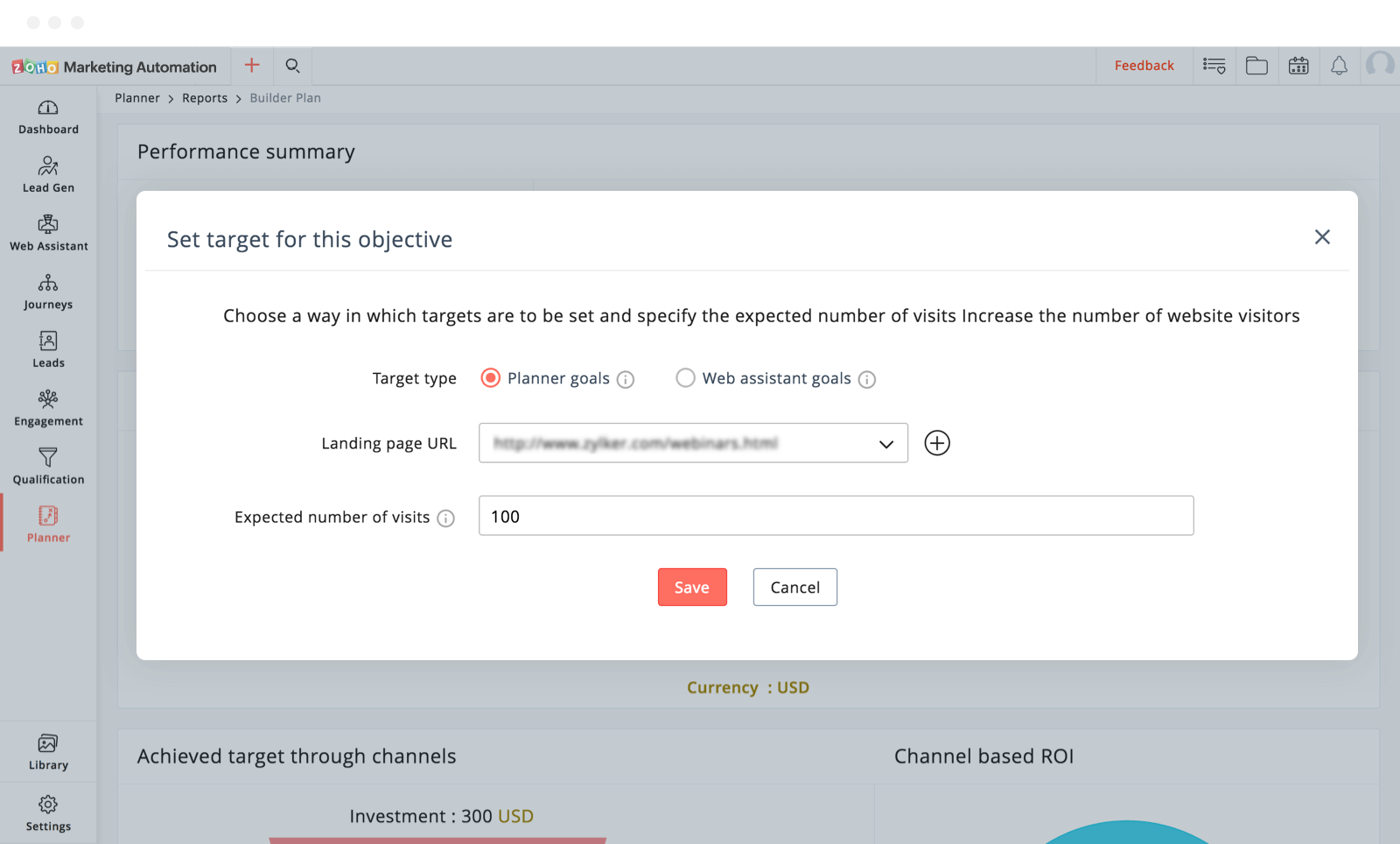This screenshot has width=1400, height=844.
Task: Click the Feedback link
Action: coord(1144,66)
